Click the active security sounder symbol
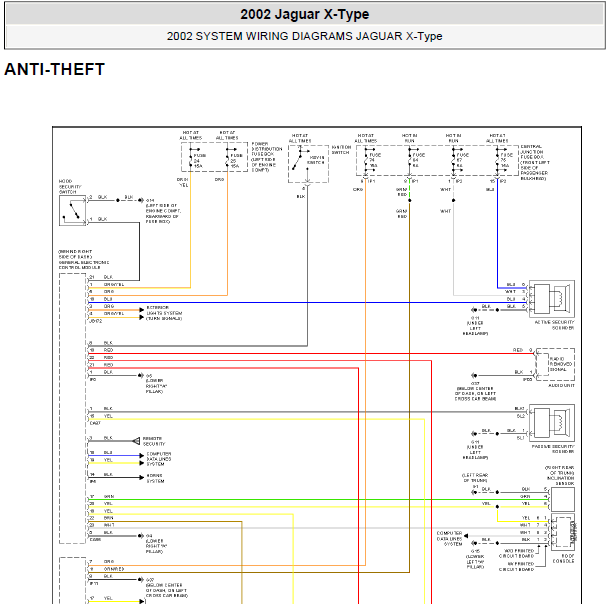 [x=552, y=299]
